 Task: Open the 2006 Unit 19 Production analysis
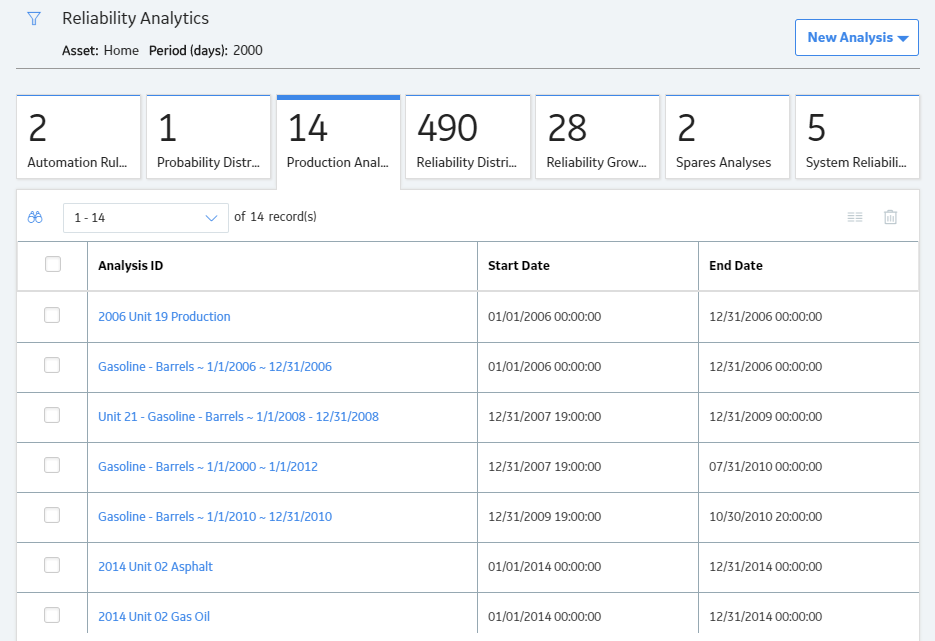(x=164, y=317)
